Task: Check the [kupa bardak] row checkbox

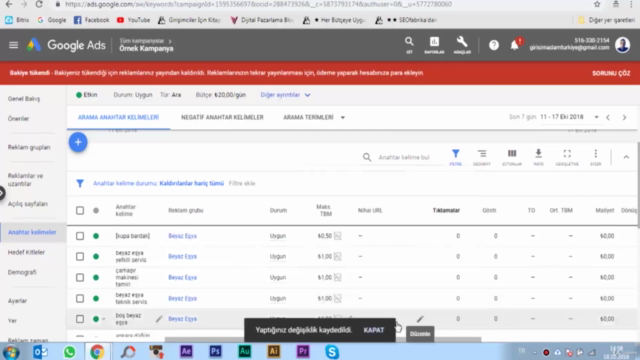Action: pyautogui.click(x=80, y=236)
